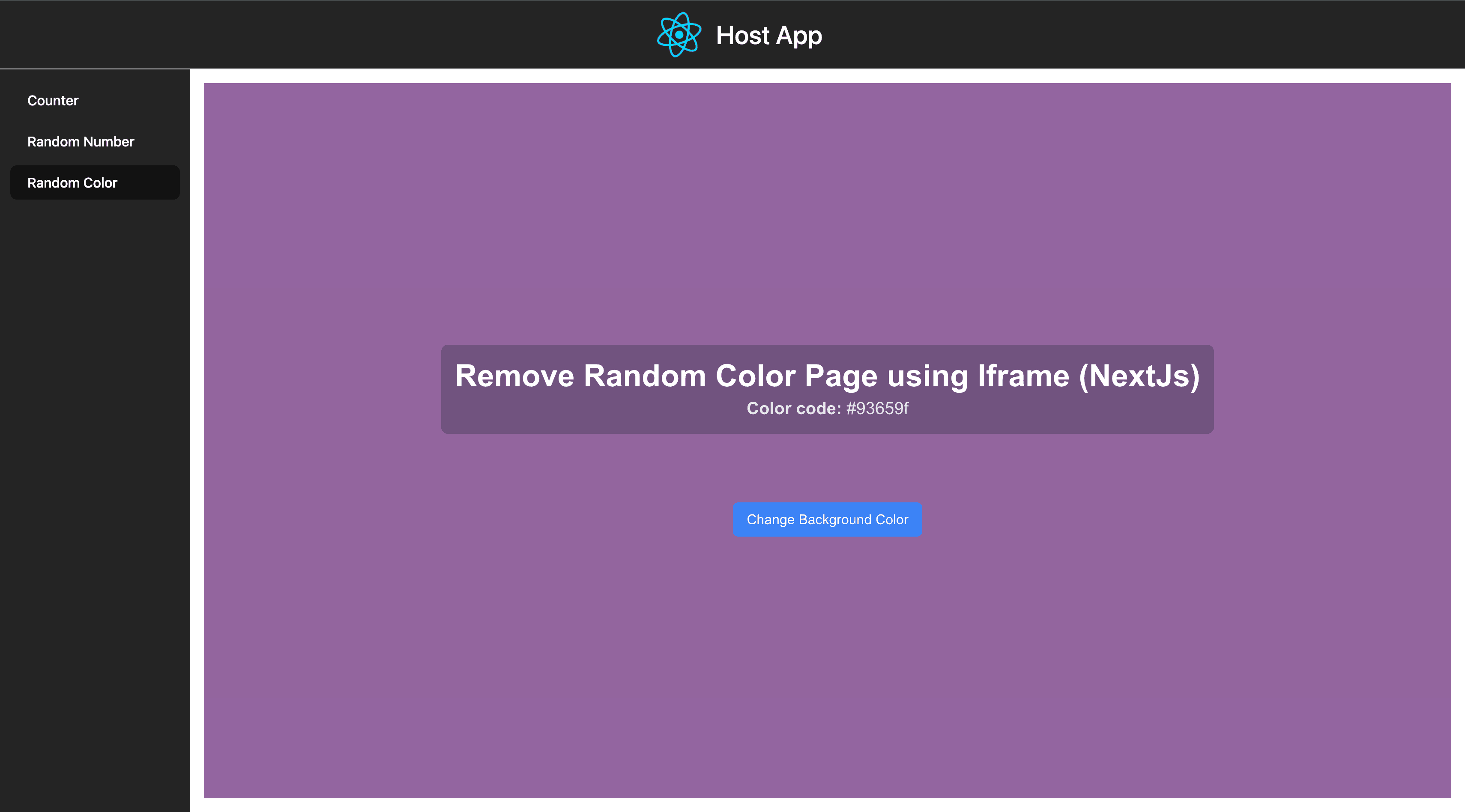Screen dimensions: 1465x812
Task: Click the Host App title text
Action: (768, 36)
